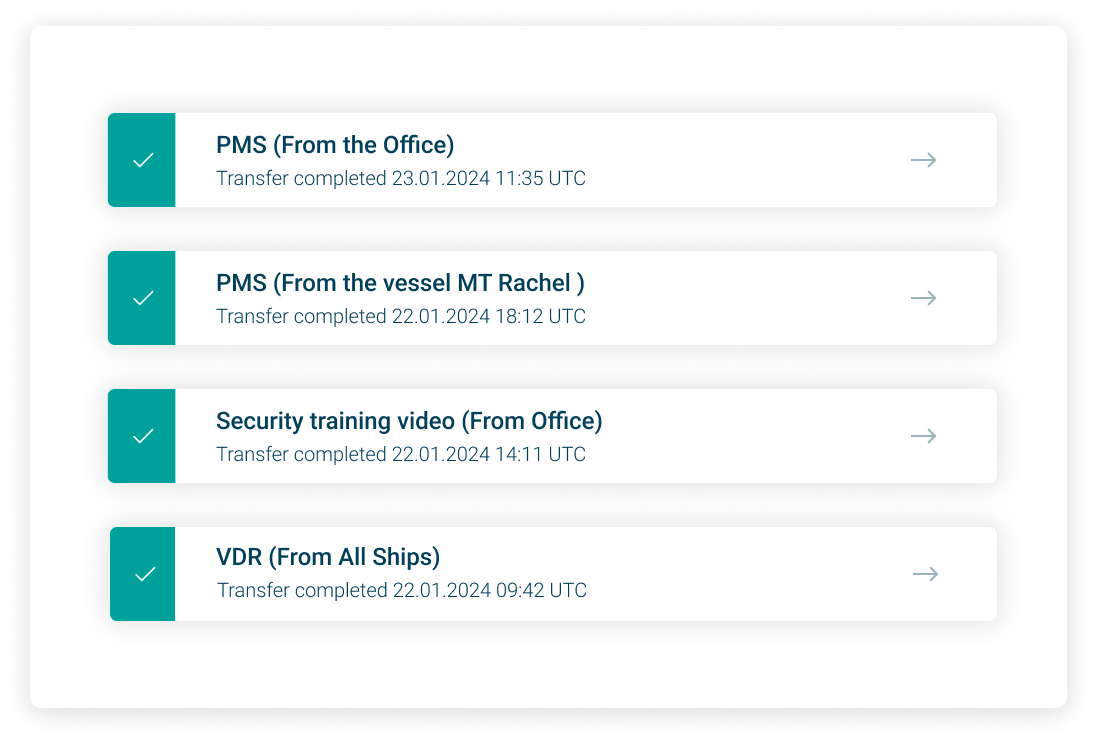Select the "PMS (From the Office)" title
1097x742 pixels.
point(335,145)
